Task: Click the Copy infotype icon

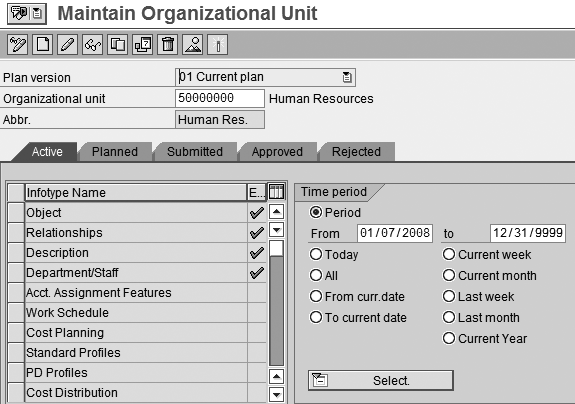Action: tap(117, 45)
